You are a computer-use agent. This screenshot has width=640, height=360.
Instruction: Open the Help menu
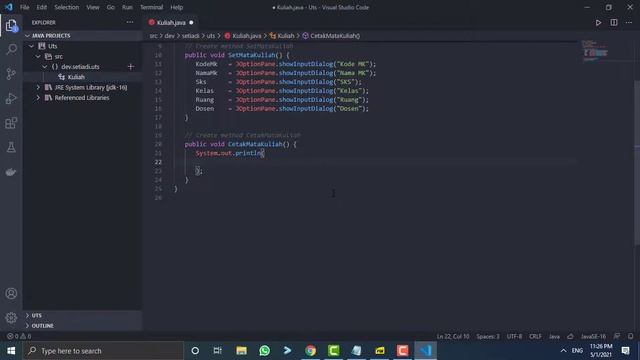[x=176, y=7]
